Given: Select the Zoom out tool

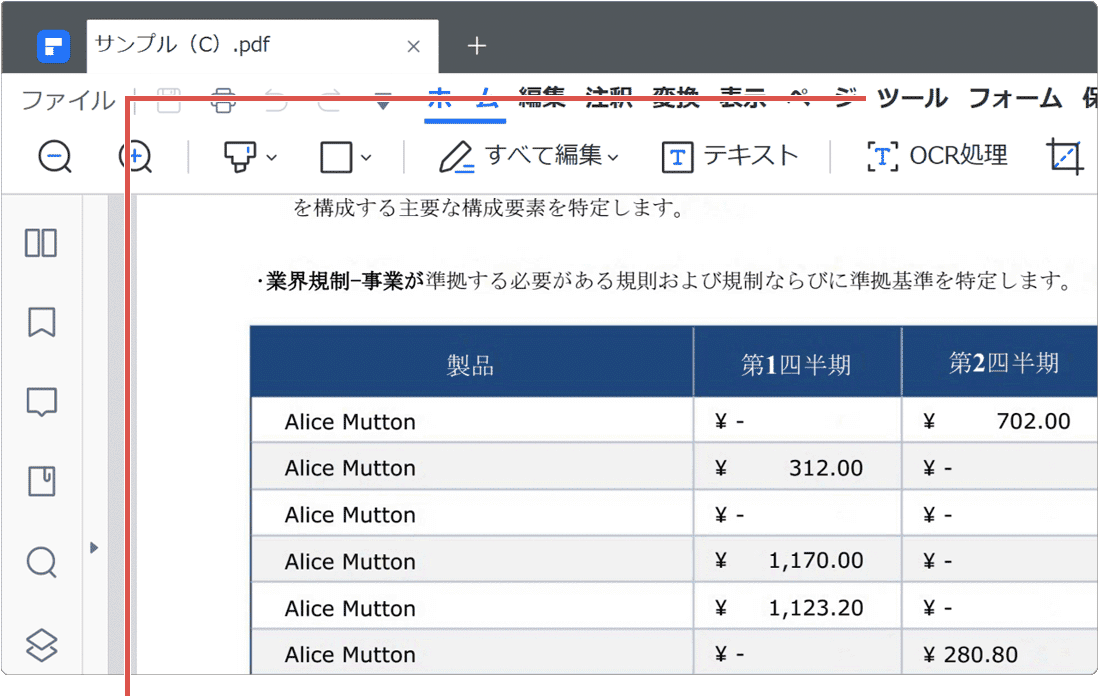Looking at the screenshot, I should pos(54,157).
